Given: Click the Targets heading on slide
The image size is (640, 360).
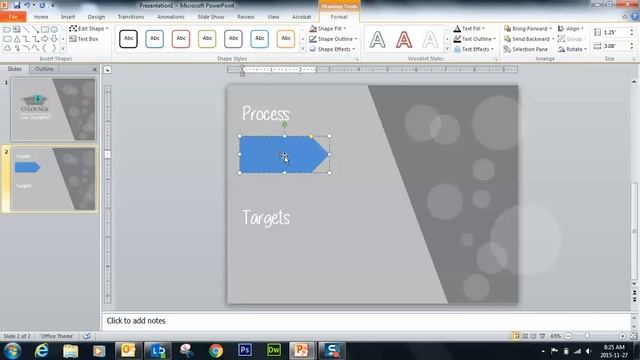Looking at the screenshot, I should click(266, 218).
